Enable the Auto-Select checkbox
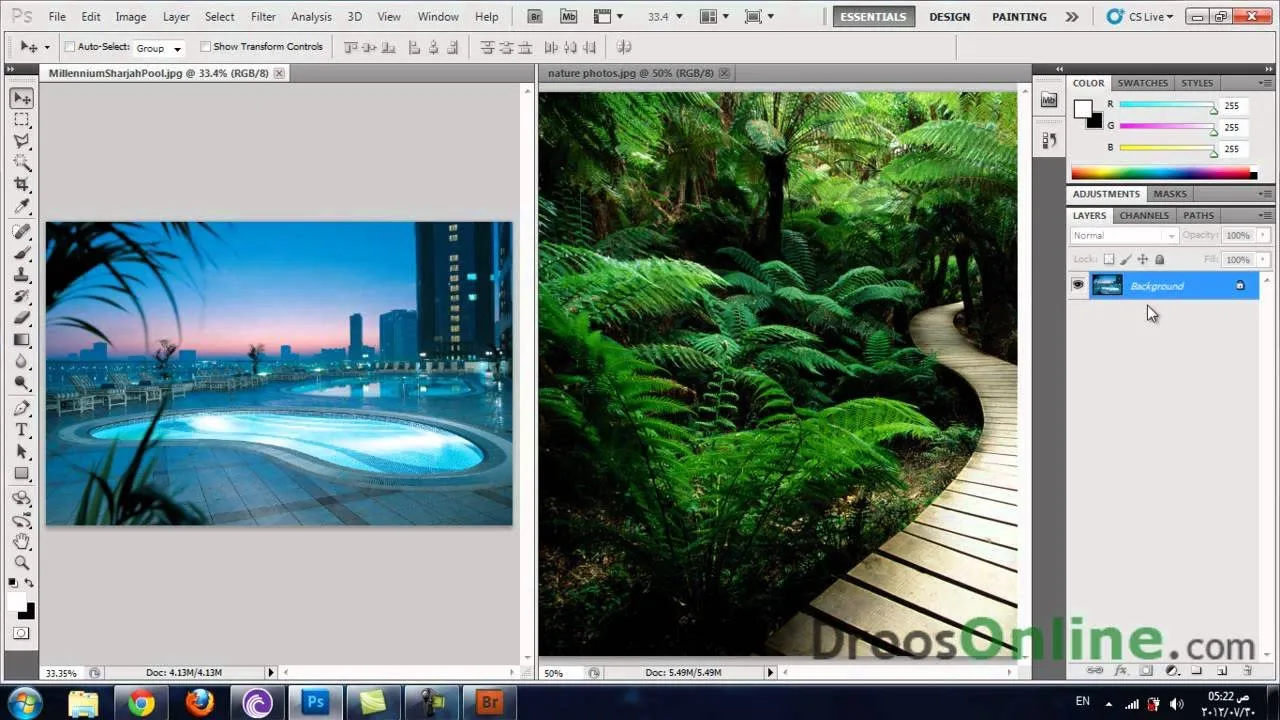1280x720 pixels. click(x=70, y=47)
